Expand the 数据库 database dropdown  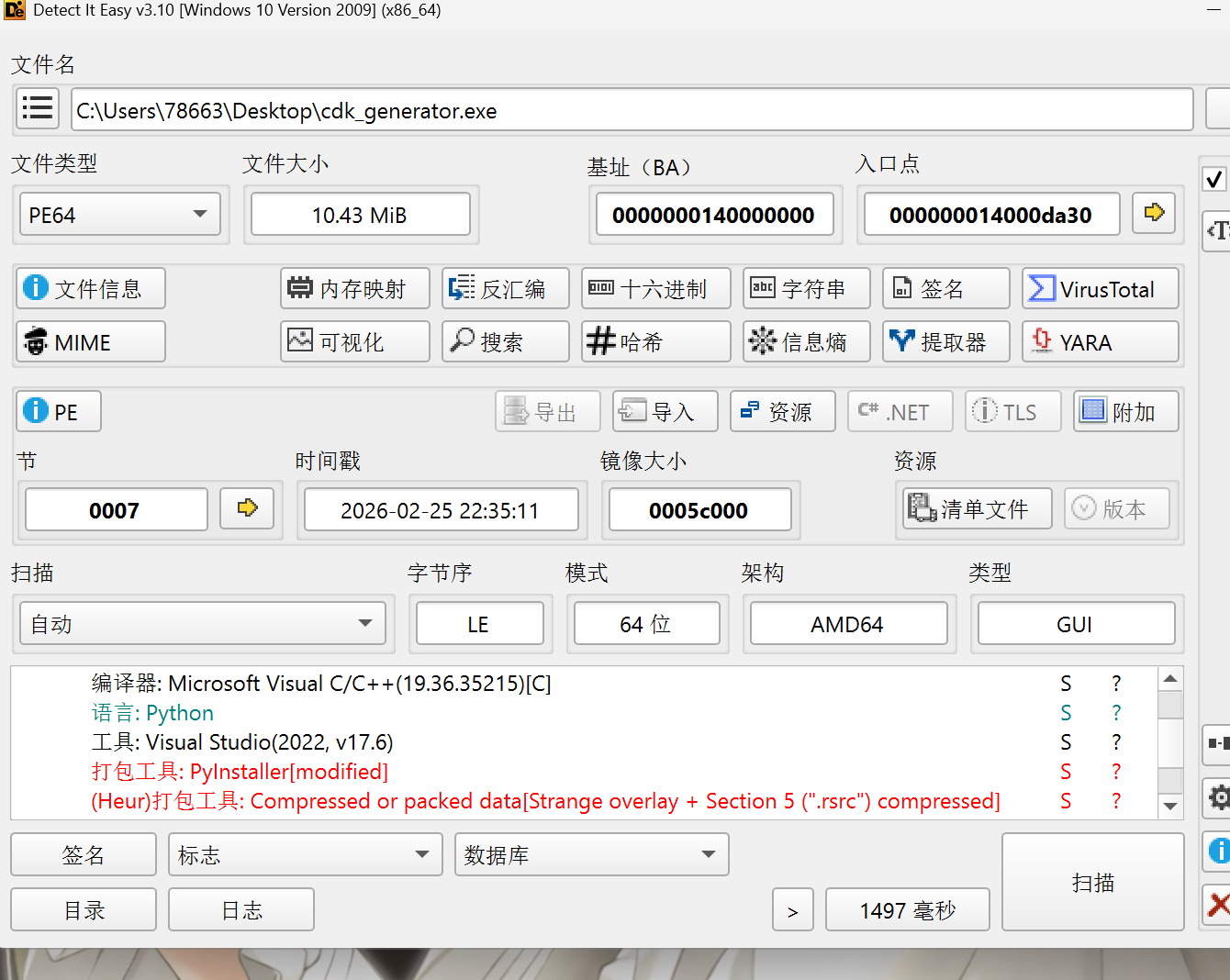(x=592, y=854)
